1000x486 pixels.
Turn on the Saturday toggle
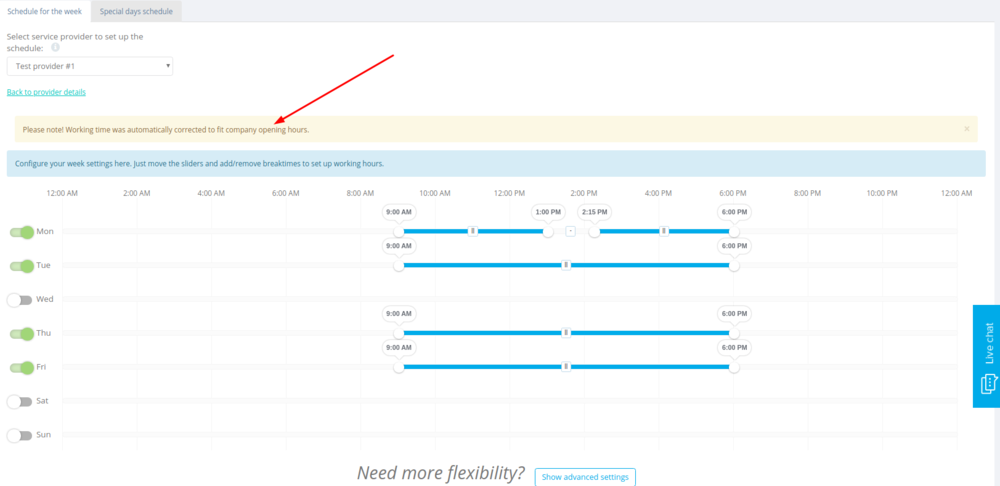20,401
